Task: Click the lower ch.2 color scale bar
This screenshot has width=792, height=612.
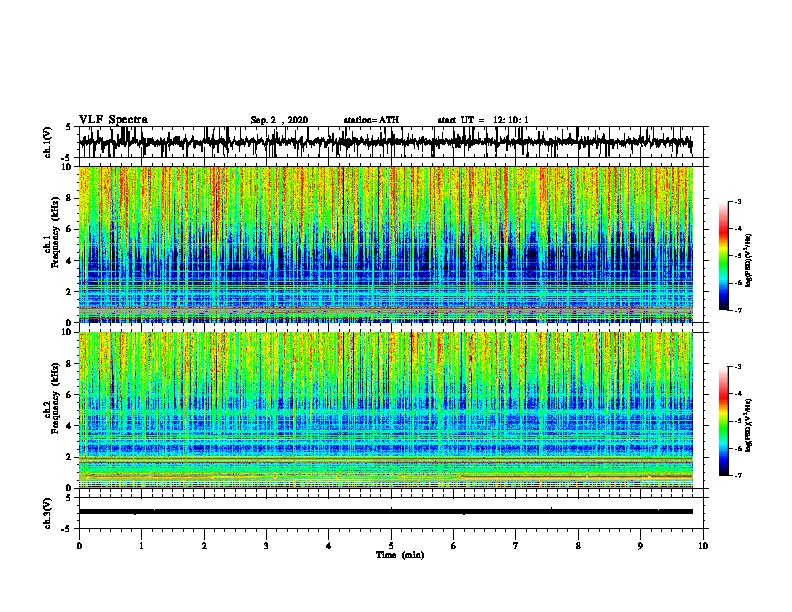Action: [724, 421]
